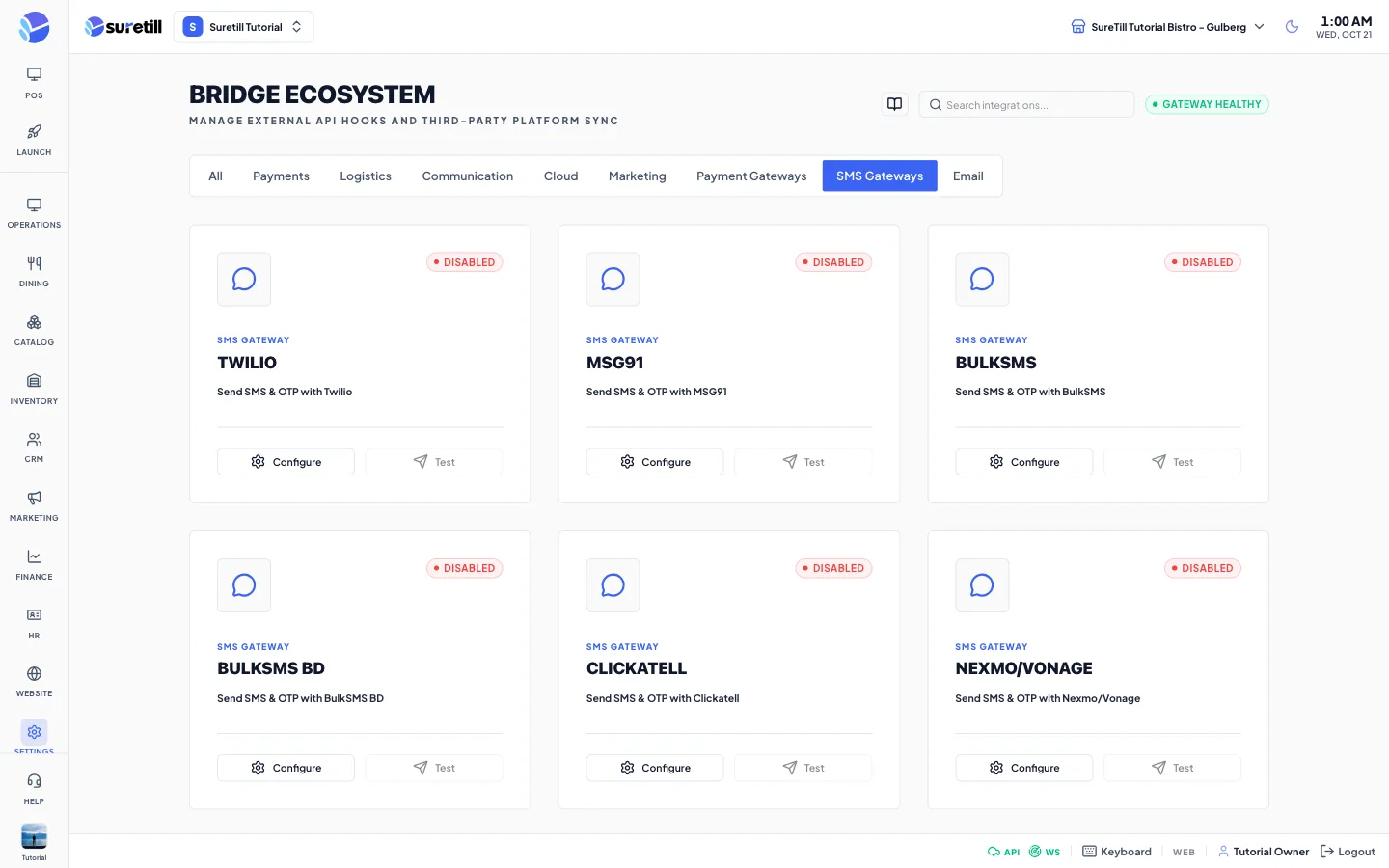Expand the SureTill Tutorial Bistro branch dropdown
1389x868 pixels.
tap(1167, 27)
